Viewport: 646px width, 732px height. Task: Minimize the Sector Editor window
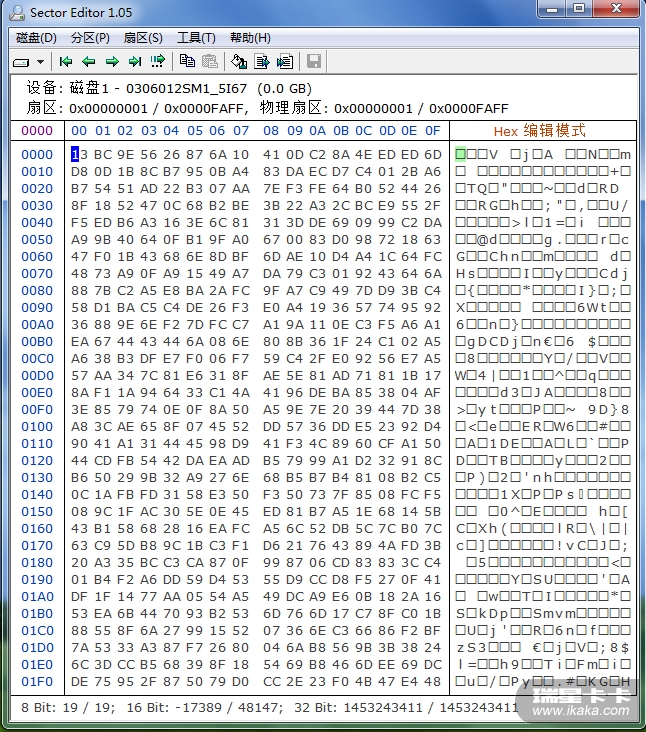pos(552,9)
